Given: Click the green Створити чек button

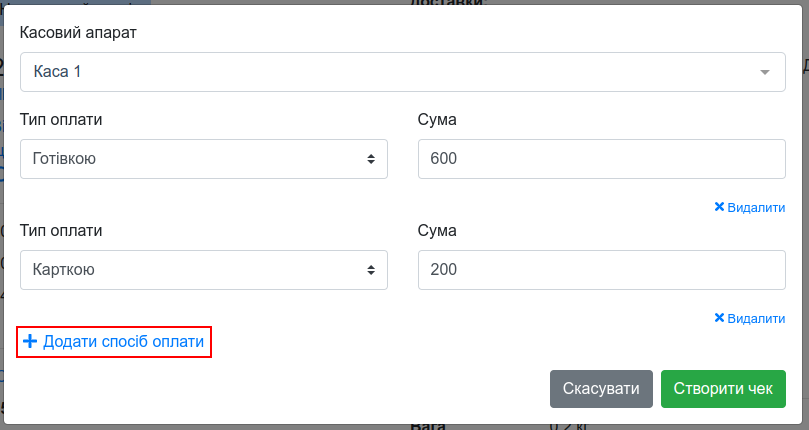Looking at the screenshot, I should coord(723,389).
